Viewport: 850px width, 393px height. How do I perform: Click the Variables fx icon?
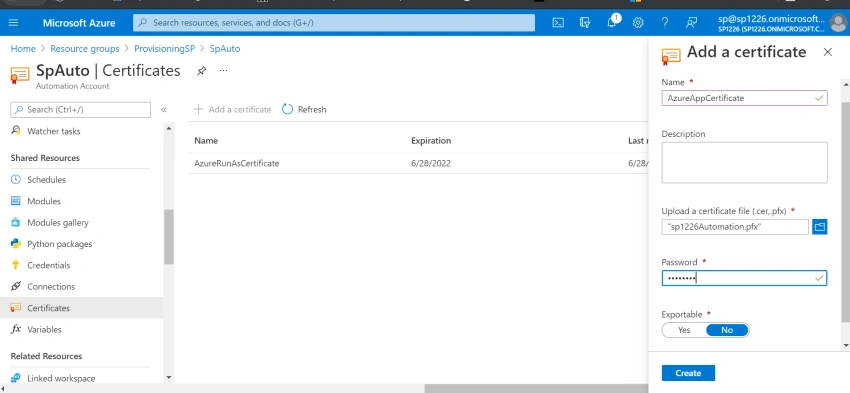(x=16, y=329)
